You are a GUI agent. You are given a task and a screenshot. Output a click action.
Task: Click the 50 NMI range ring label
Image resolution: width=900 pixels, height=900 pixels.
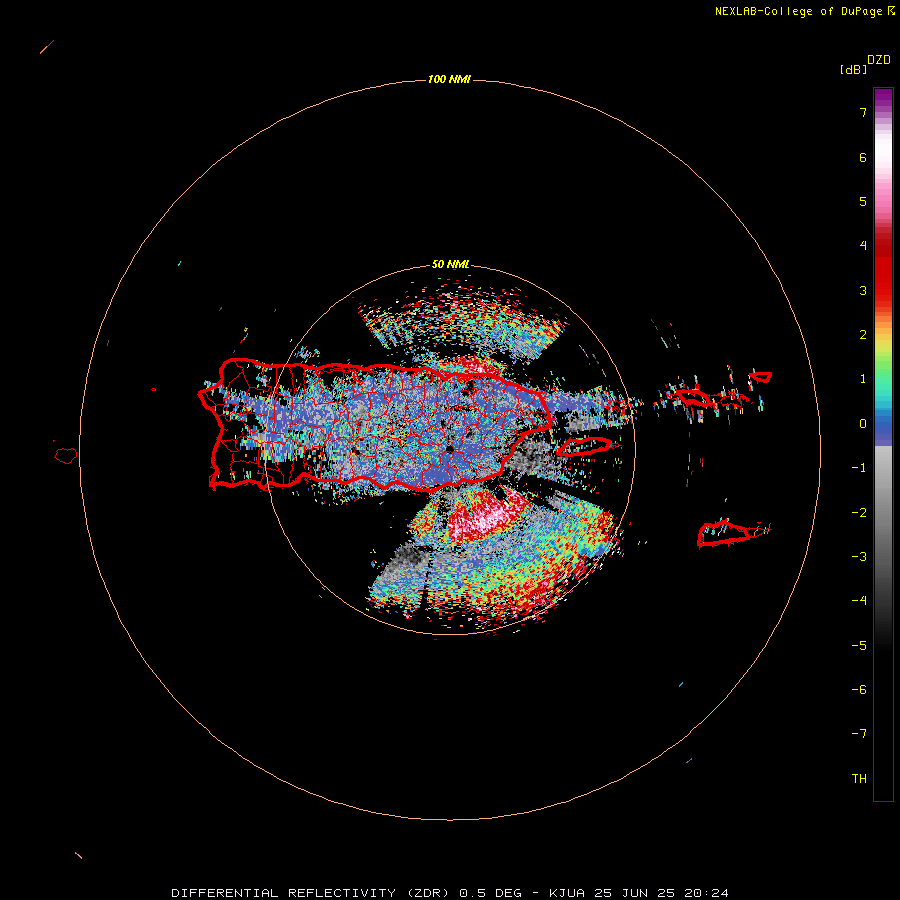coord(450,264)
